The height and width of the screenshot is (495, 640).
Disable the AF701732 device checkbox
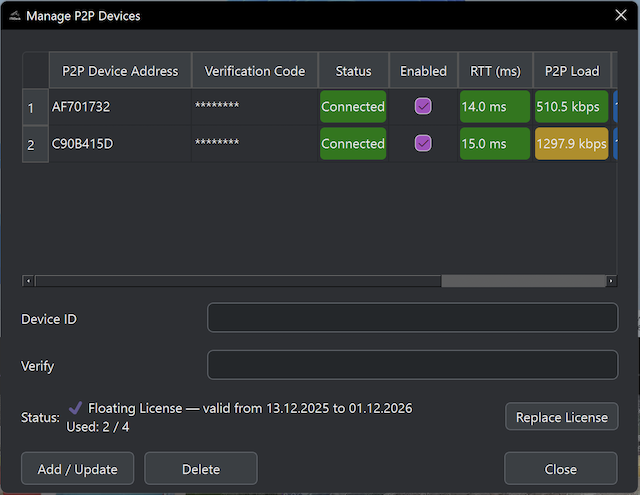pyautogui.click(x=423, y=107)
